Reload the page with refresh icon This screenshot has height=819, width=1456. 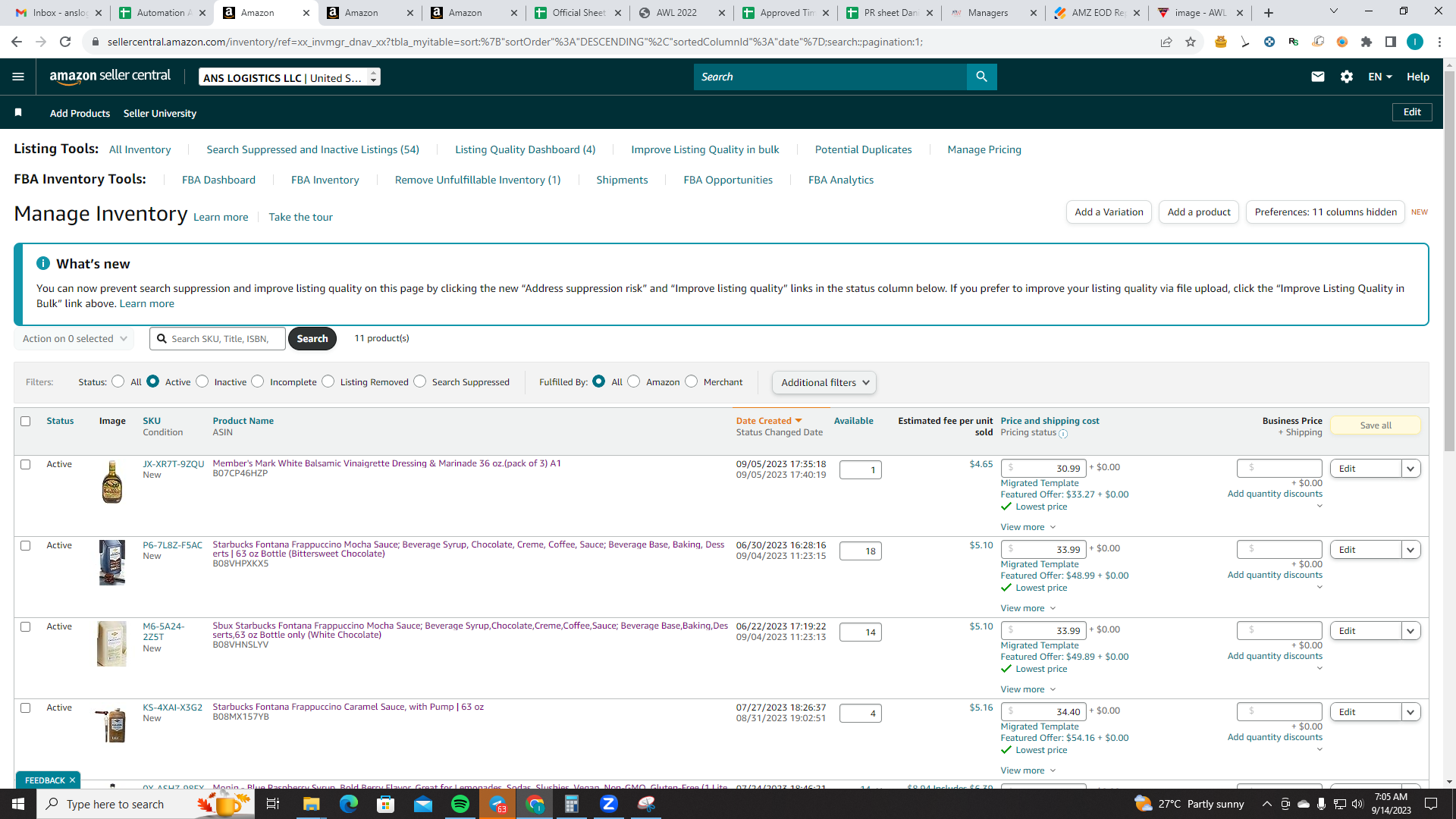coord(65,42)
